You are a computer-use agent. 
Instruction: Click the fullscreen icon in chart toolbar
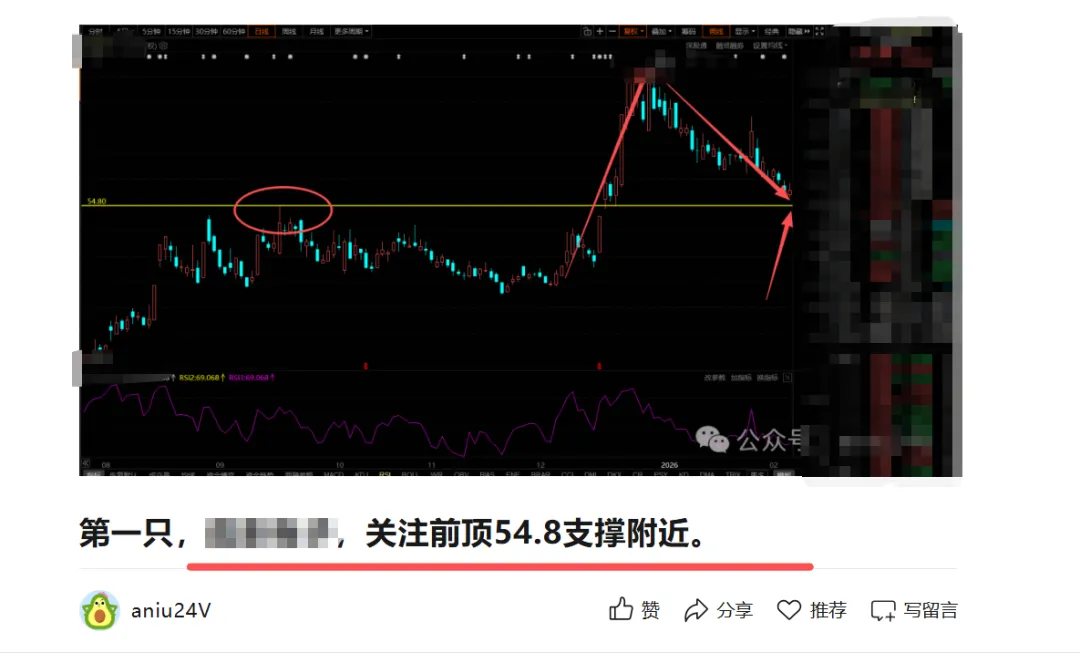click(x=819, y=32)
